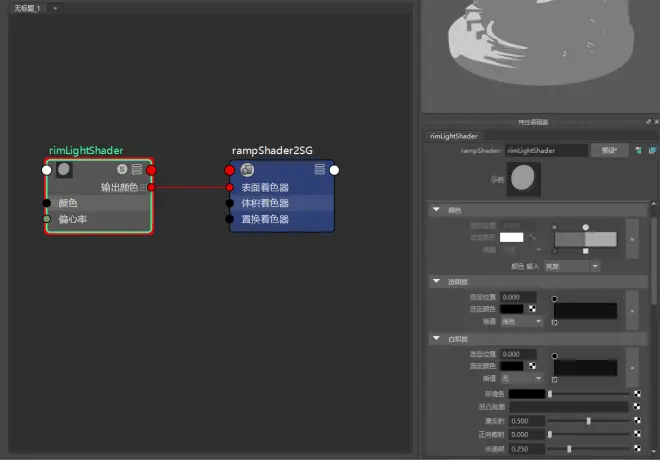Image resolution: width=660 pixels, height=460 pixels.
Task: Click the 输出颜色 output port
Action: tap(152, 187)
